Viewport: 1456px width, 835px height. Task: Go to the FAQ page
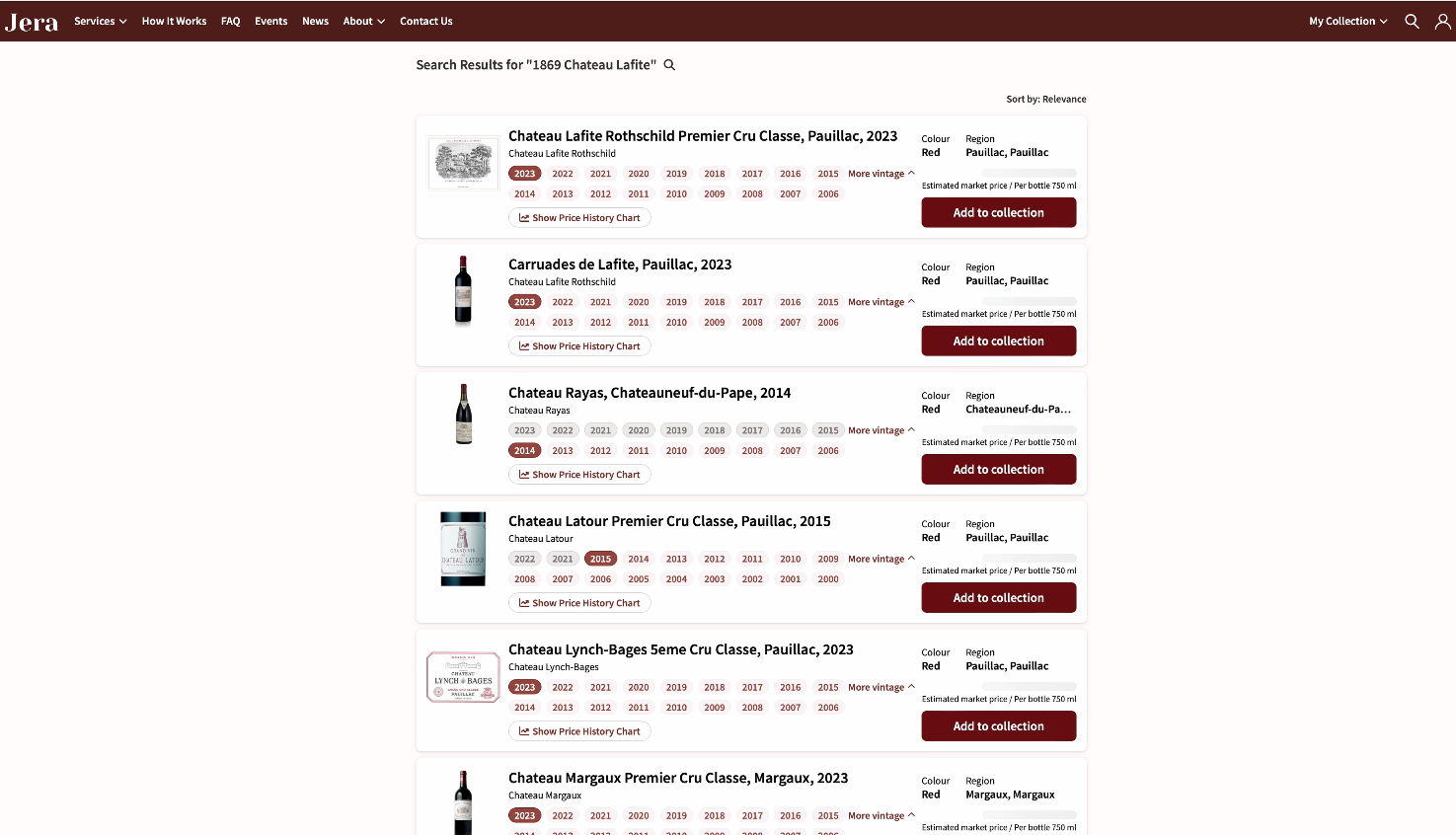pos(231,21)
